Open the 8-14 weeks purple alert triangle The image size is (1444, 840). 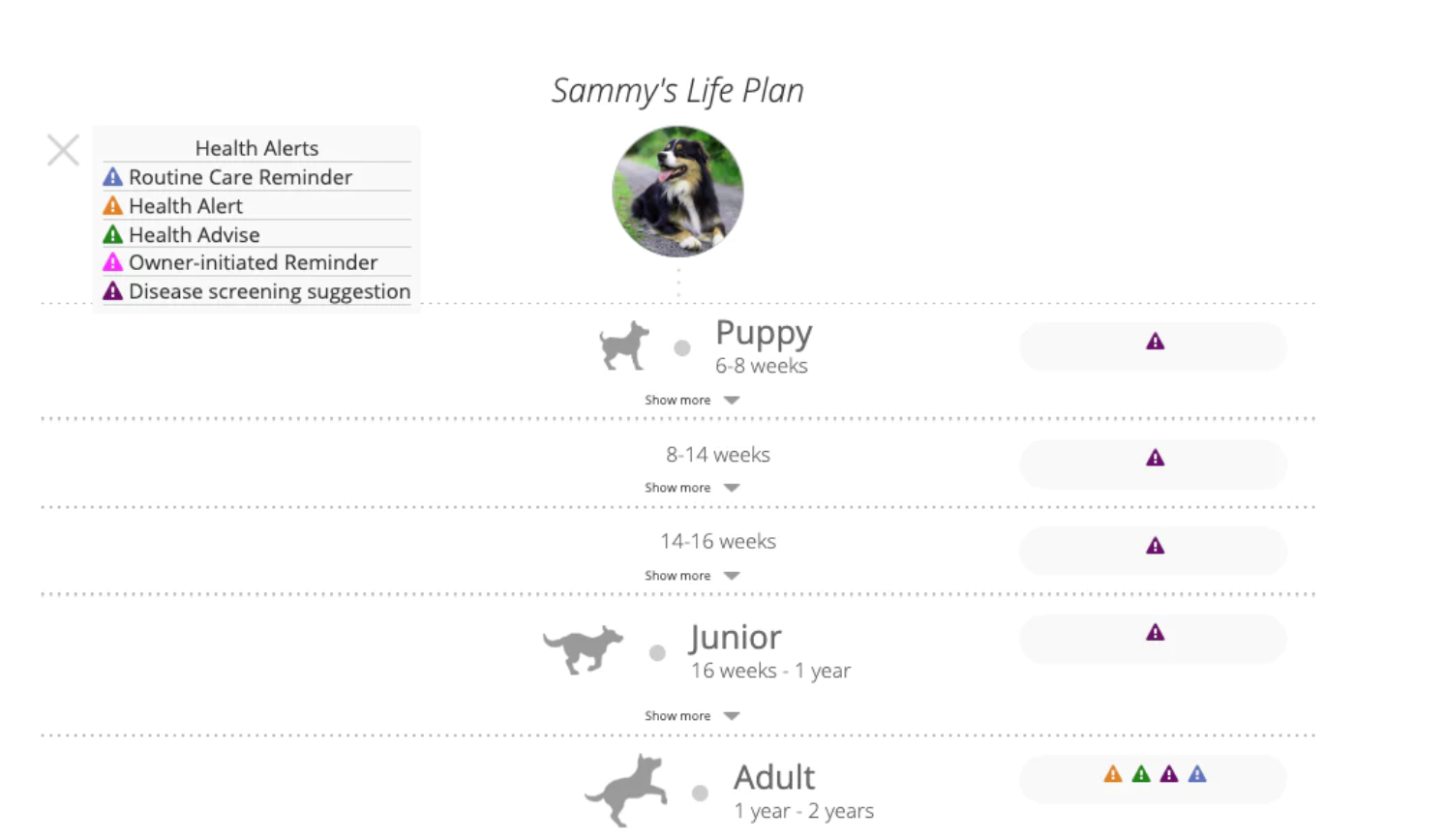1155,458
